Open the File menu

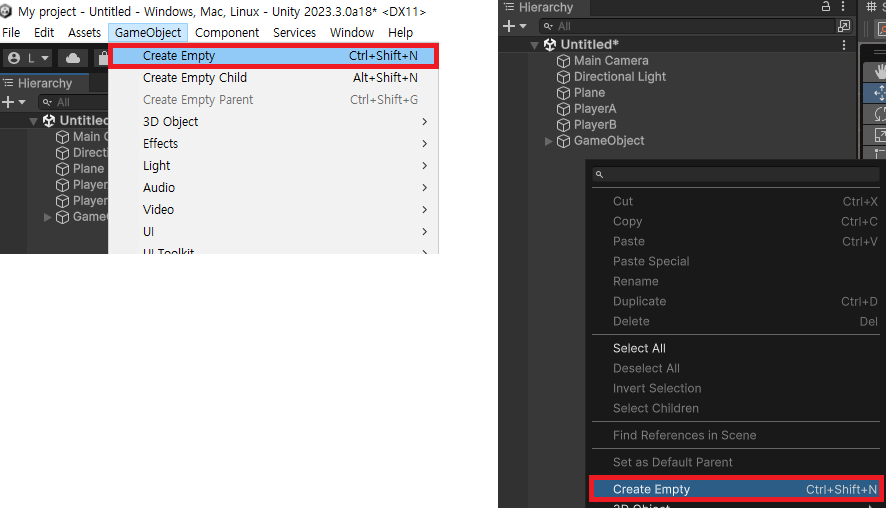tap(11, 33)
